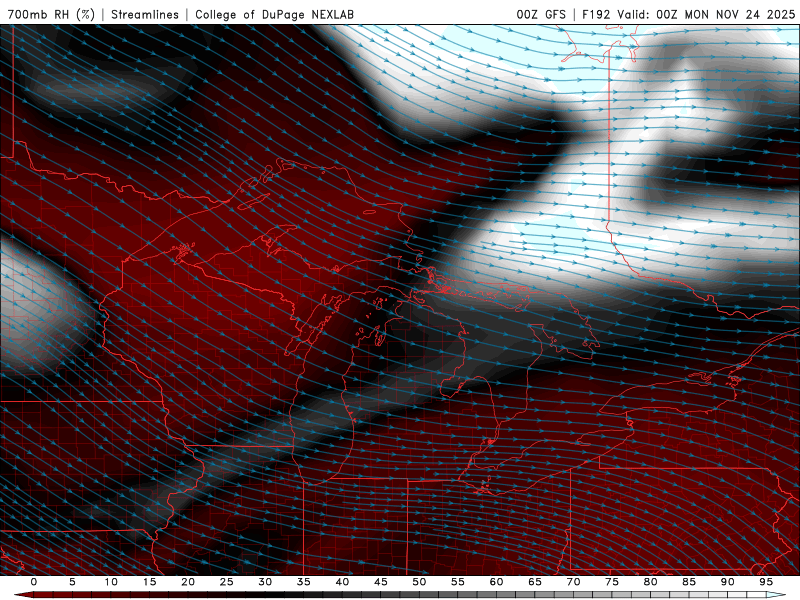The height and width of the screenshot is (600, 800).
Task: Click the '55' colorbar scale label
Action: [x=458, y=582]
